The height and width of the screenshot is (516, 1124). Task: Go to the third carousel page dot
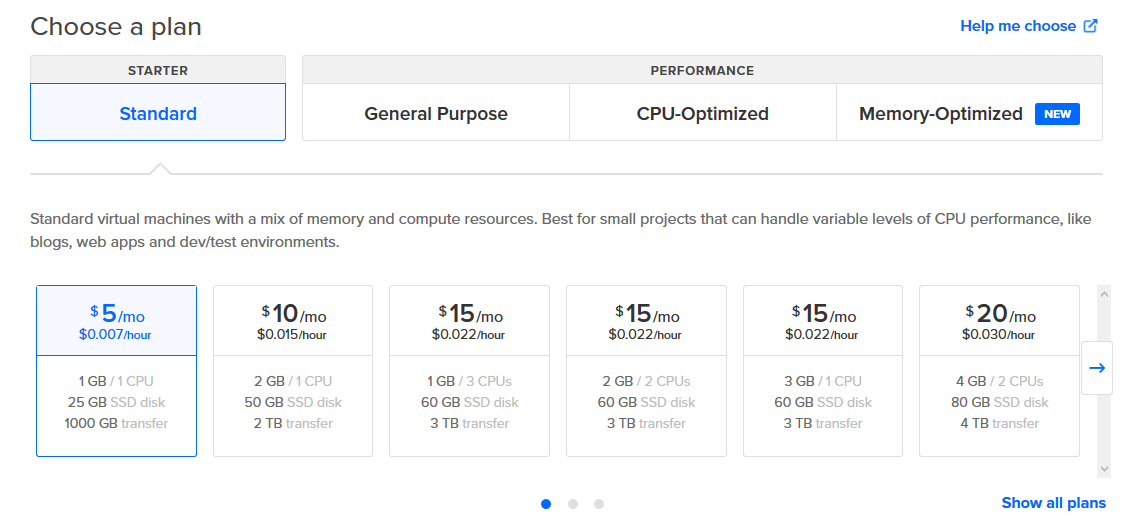tap(599, 504)
